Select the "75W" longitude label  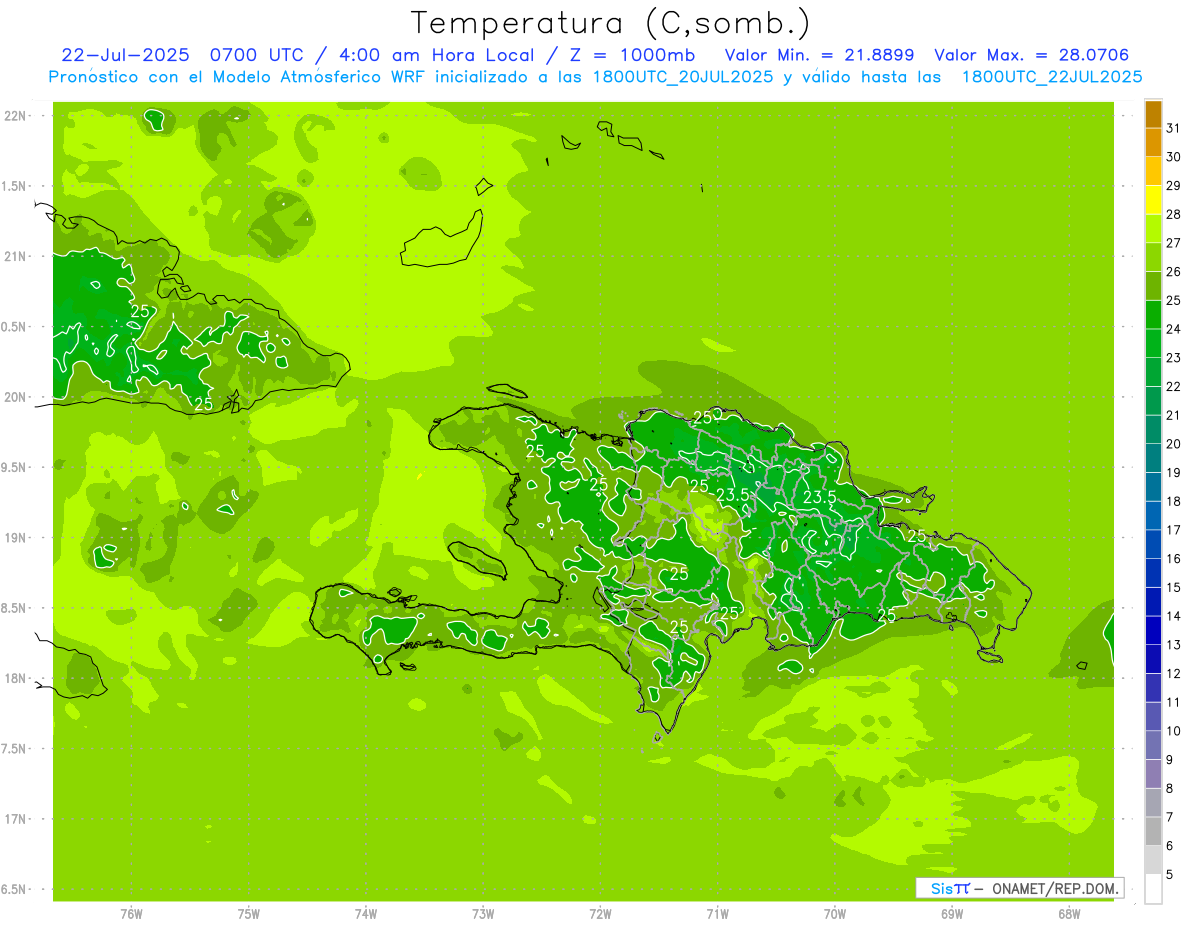[x=249, y=913]
